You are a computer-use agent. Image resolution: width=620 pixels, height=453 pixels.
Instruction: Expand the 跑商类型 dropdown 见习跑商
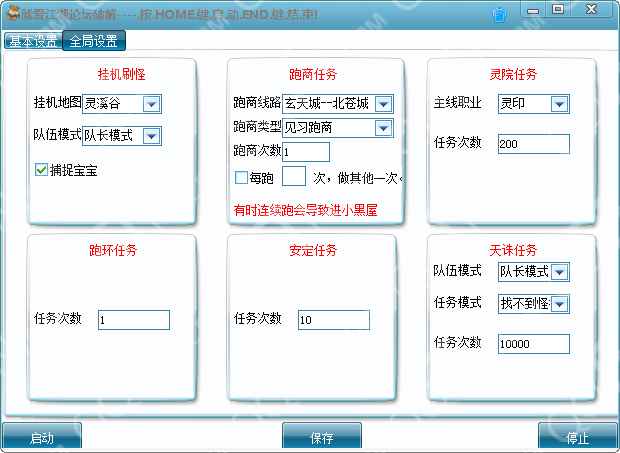coord(338,128)
